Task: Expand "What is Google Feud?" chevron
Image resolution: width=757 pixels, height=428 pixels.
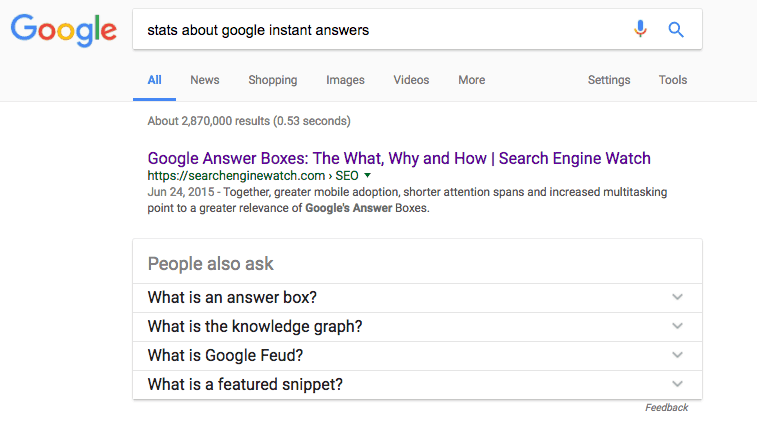Action: (x=677, y=355)
